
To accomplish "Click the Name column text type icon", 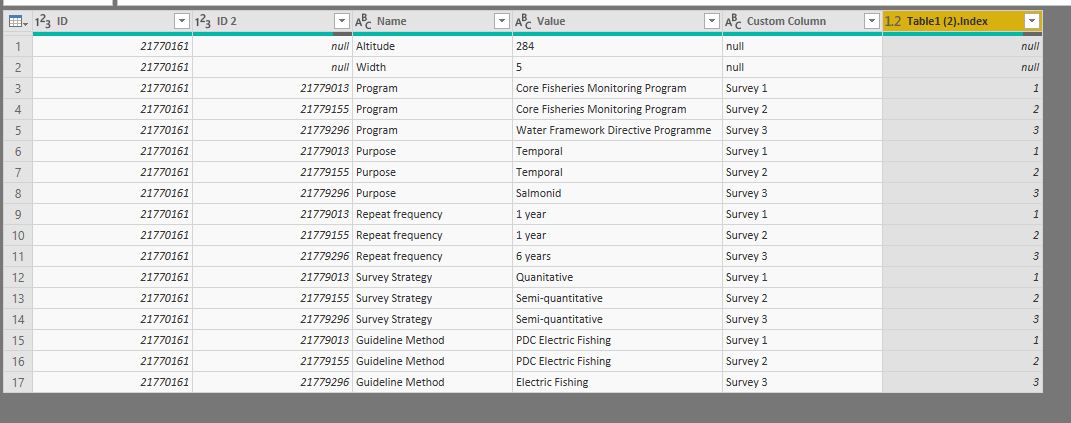I will tap(363, 22).
